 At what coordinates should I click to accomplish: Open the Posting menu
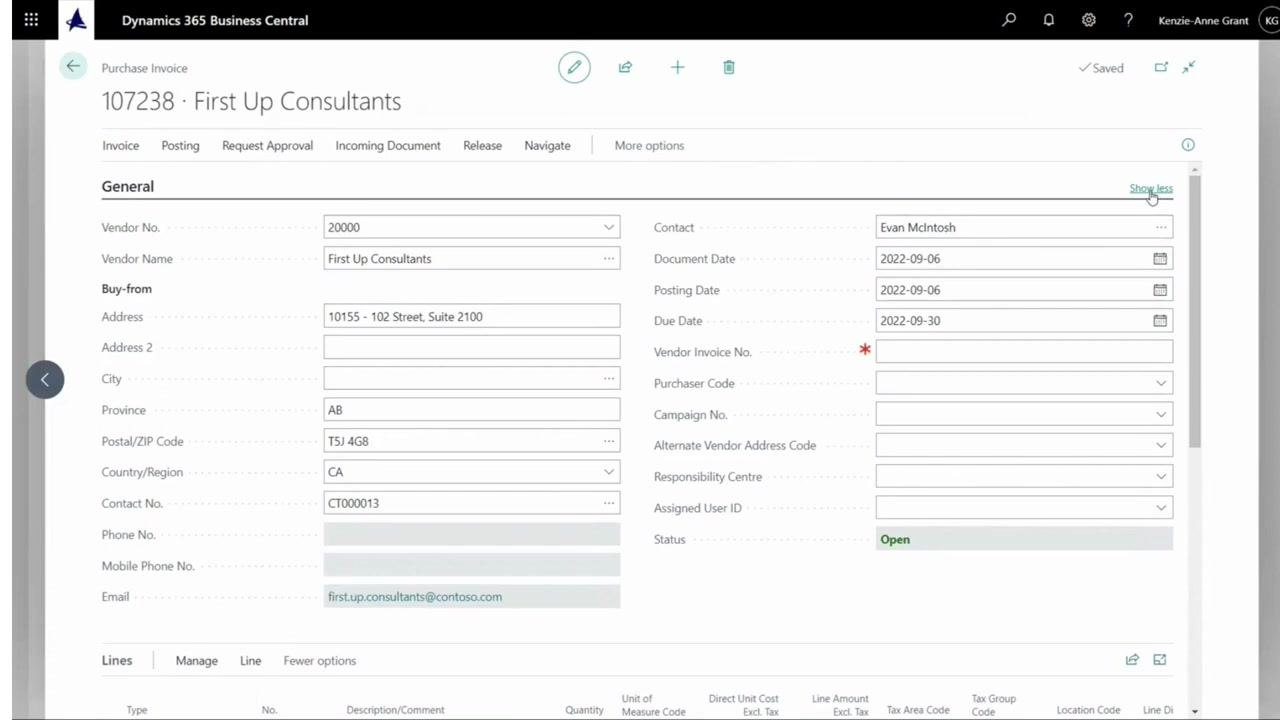180,146
